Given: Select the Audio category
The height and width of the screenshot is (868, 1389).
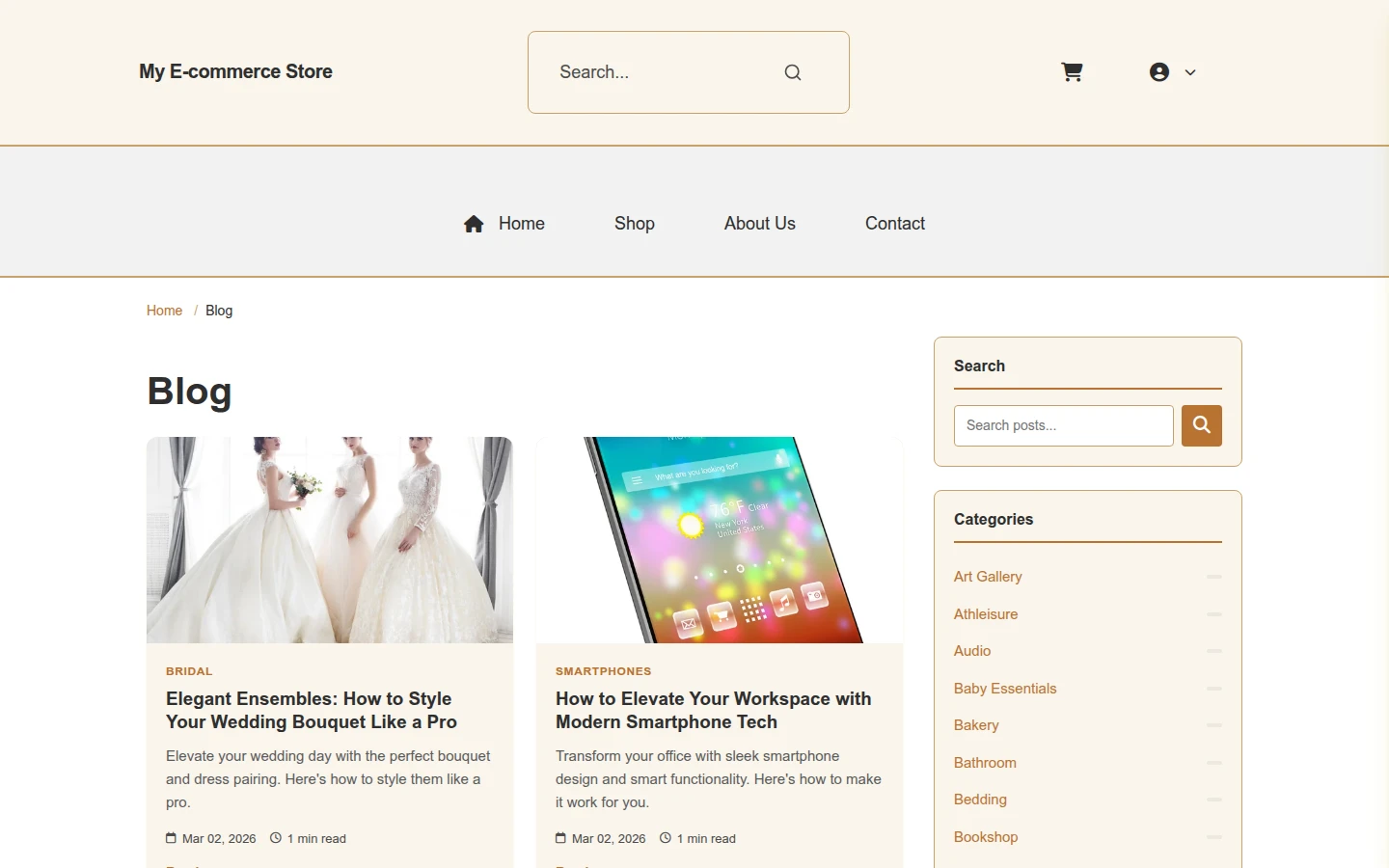Looking at the screenshot, I should point(972,651).
